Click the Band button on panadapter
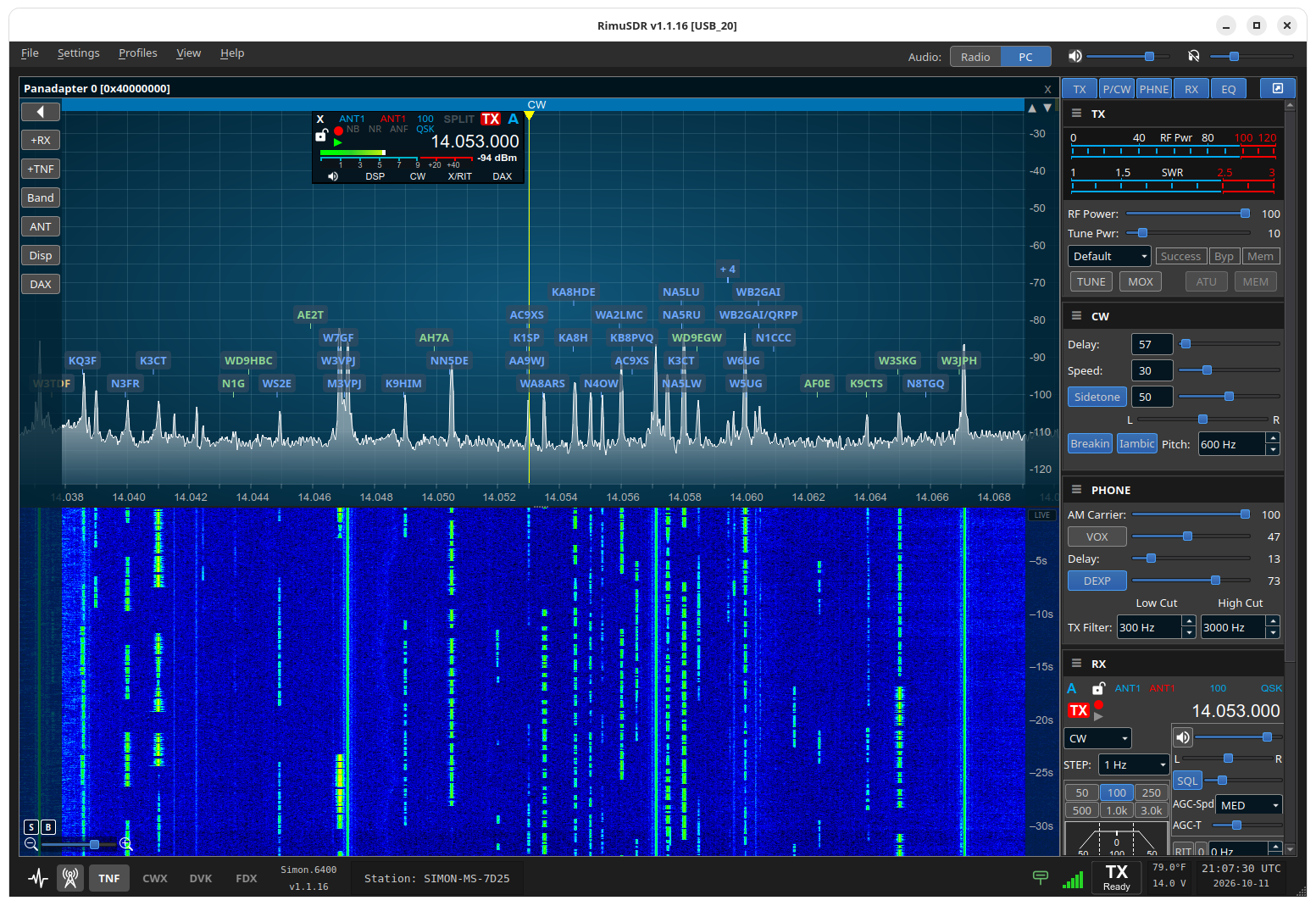 coord(41,197)
